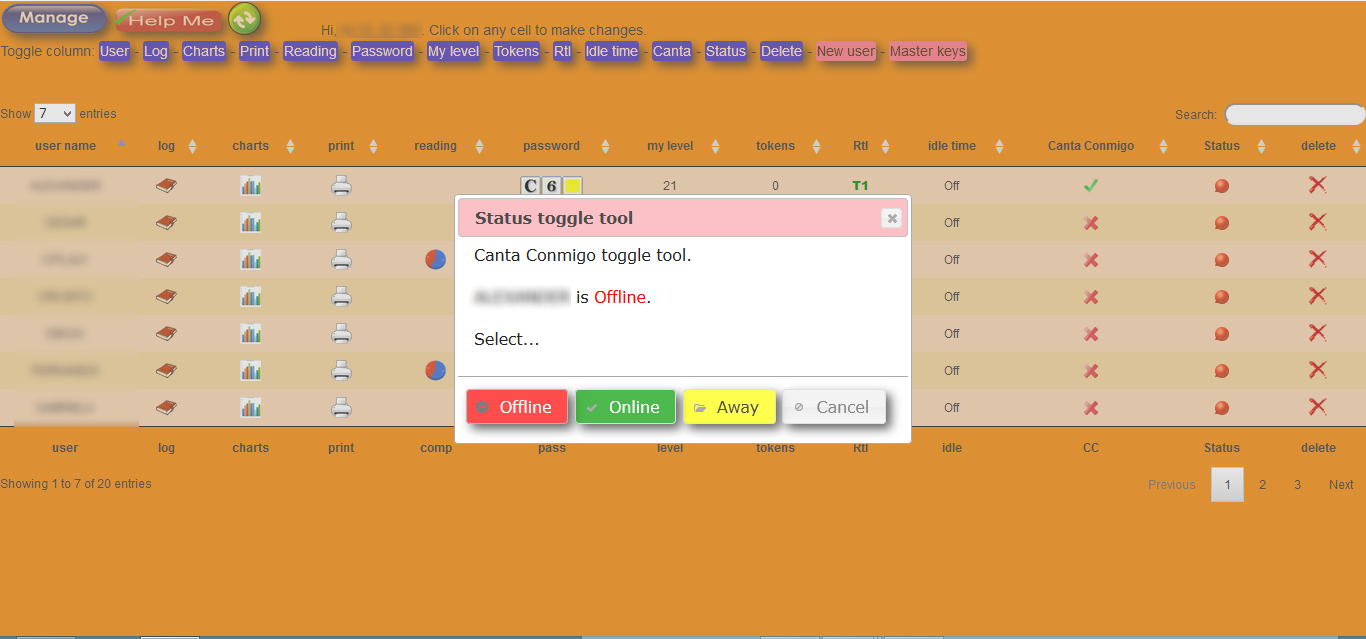The image size is (1366, 639).
Task: Sort by the log column arrows
Action: (x=192, y=146)
